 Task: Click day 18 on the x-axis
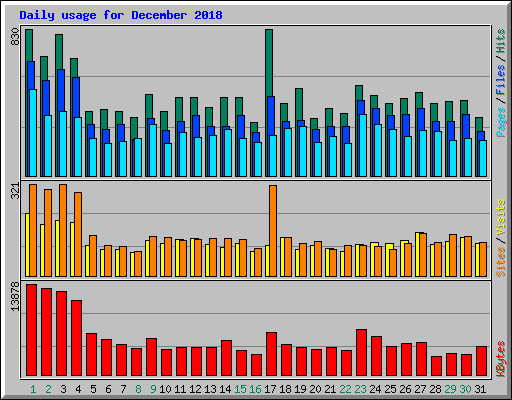point(285,389)
